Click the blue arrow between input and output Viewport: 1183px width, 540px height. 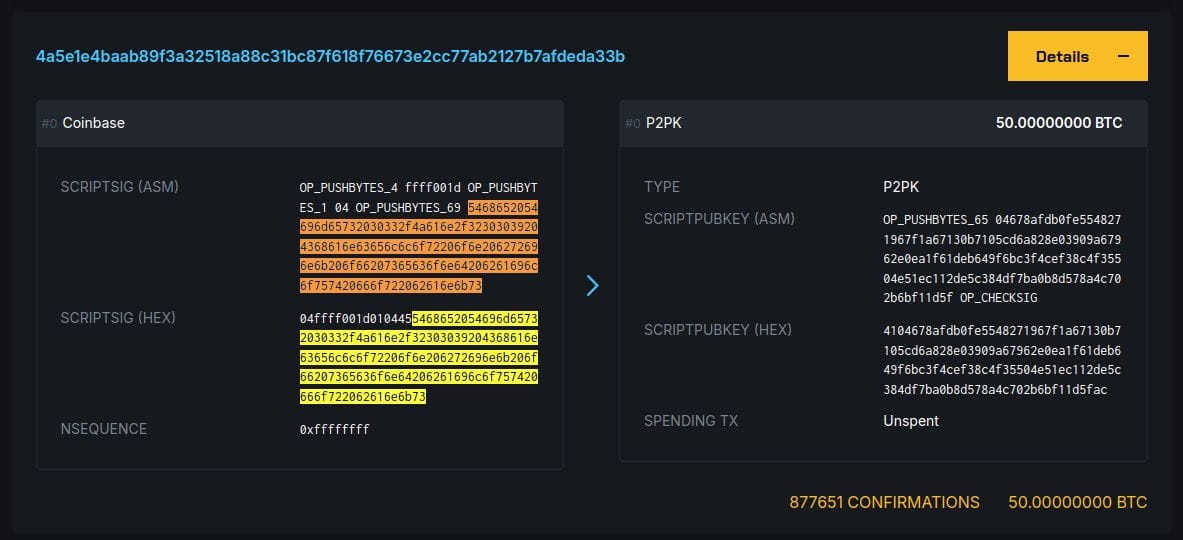[592, 286]
